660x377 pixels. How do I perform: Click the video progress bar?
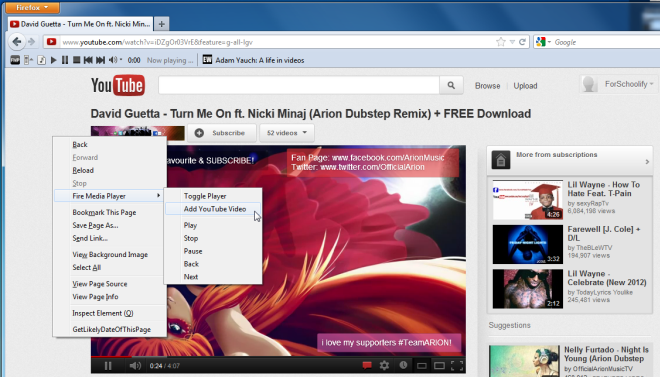click(278, 356)
